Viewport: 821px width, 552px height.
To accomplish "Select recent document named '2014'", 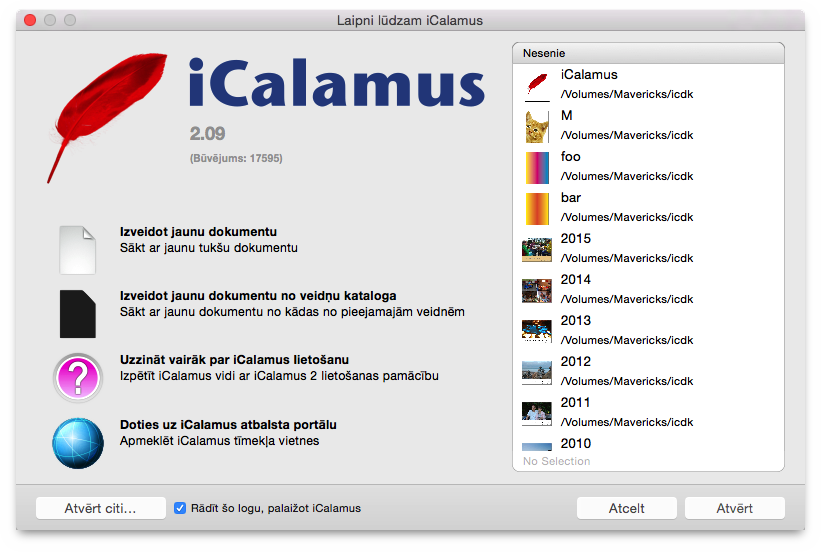I will (x=648, y=289).
